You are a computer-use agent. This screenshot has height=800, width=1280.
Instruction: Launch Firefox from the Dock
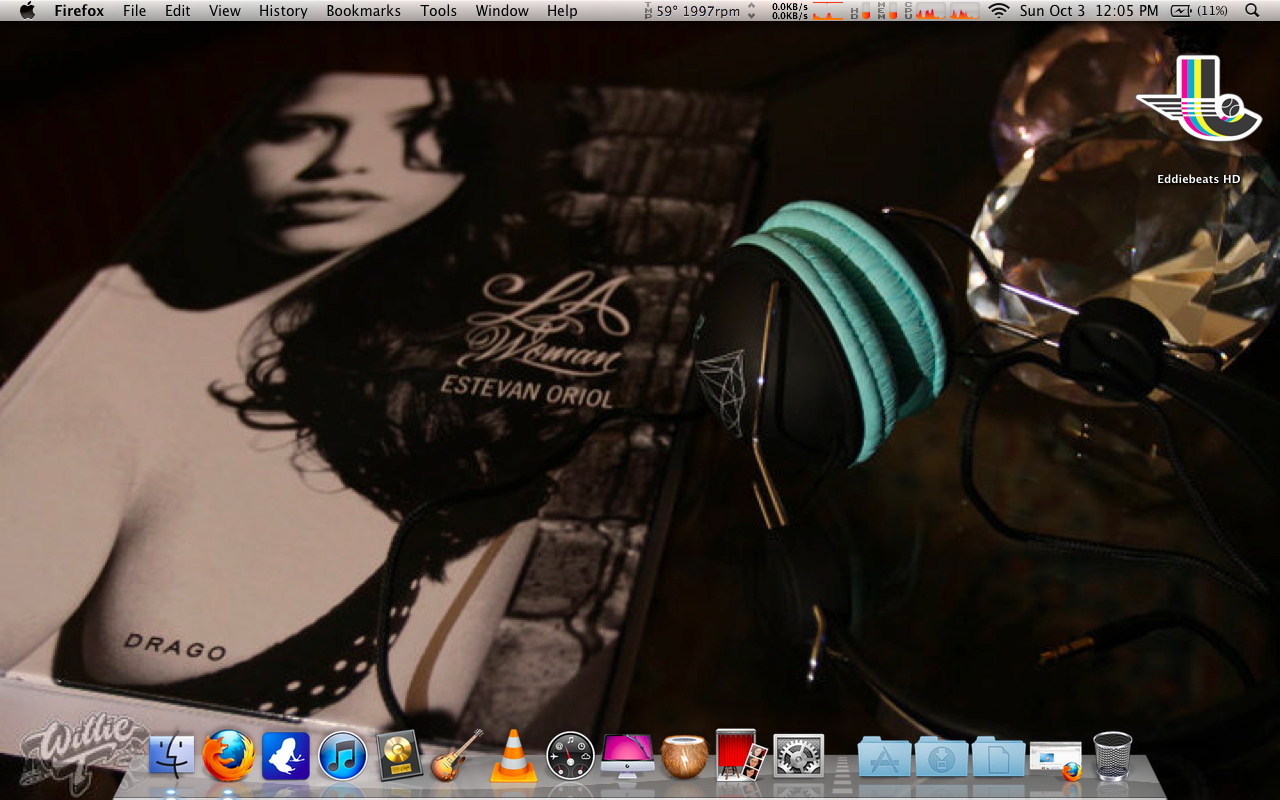pyautogui.click(x=228, y=755)
